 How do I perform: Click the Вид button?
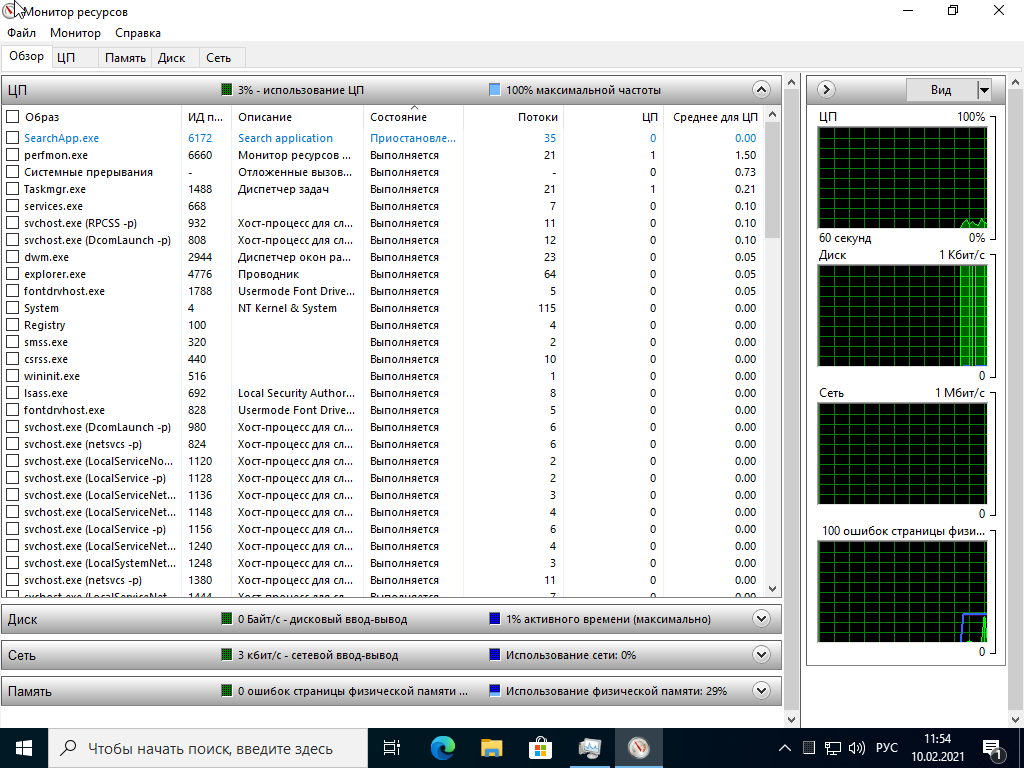click(x=941, y=89)
